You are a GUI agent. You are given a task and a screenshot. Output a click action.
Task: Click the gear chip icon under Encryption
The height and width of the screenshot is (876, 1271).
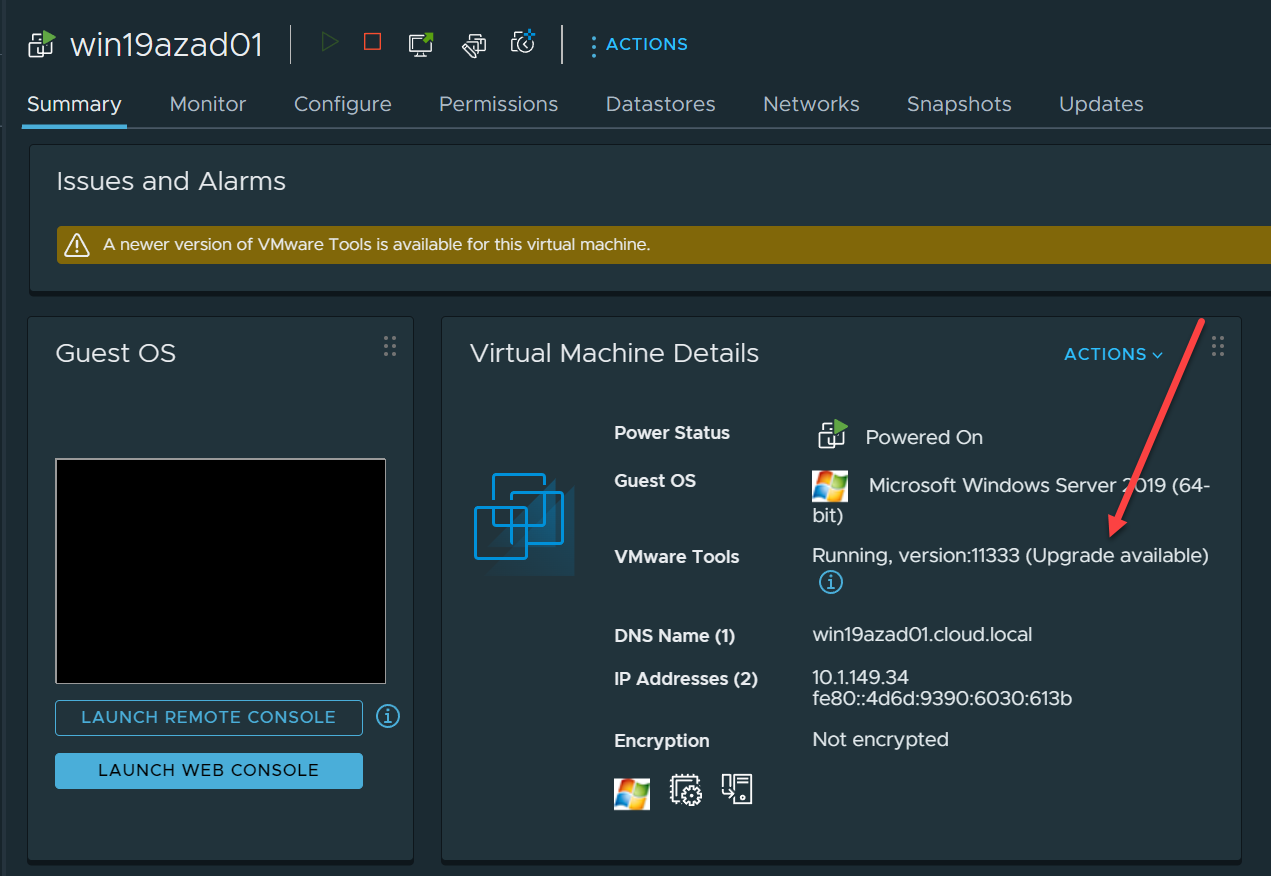tap(686, 790)
